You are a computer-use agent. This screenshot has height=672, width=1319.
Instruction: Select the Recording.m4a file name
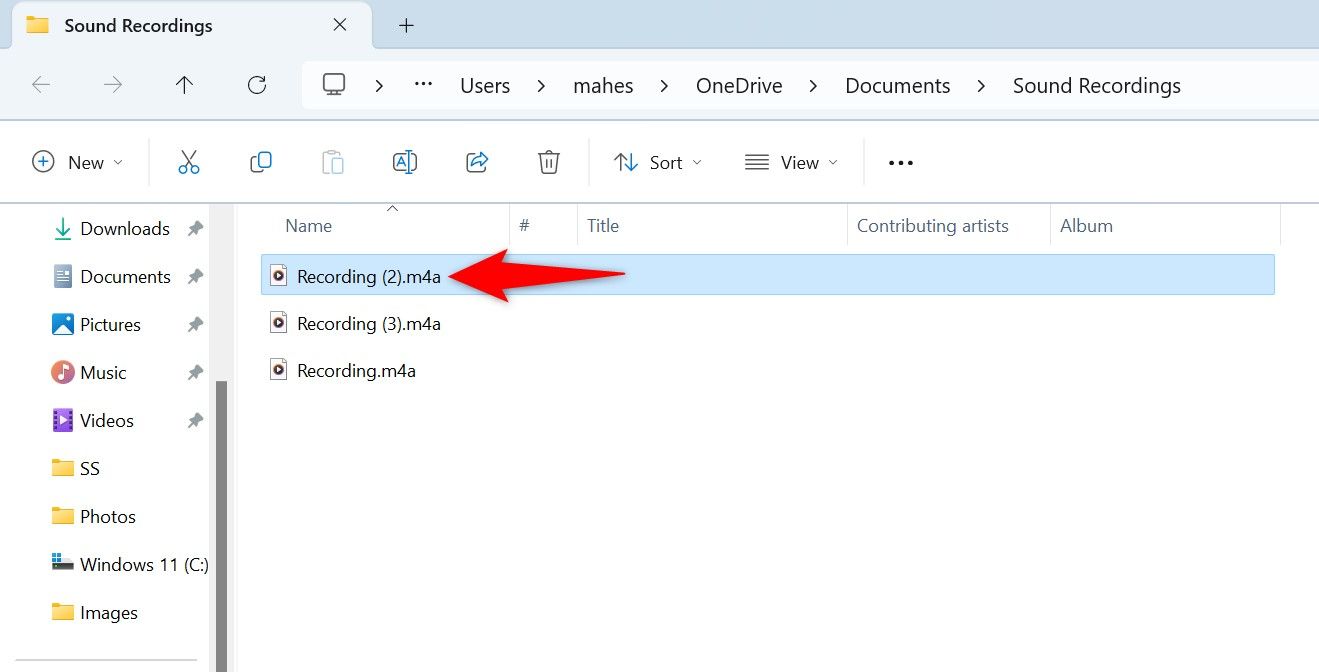tap(356, 370)
